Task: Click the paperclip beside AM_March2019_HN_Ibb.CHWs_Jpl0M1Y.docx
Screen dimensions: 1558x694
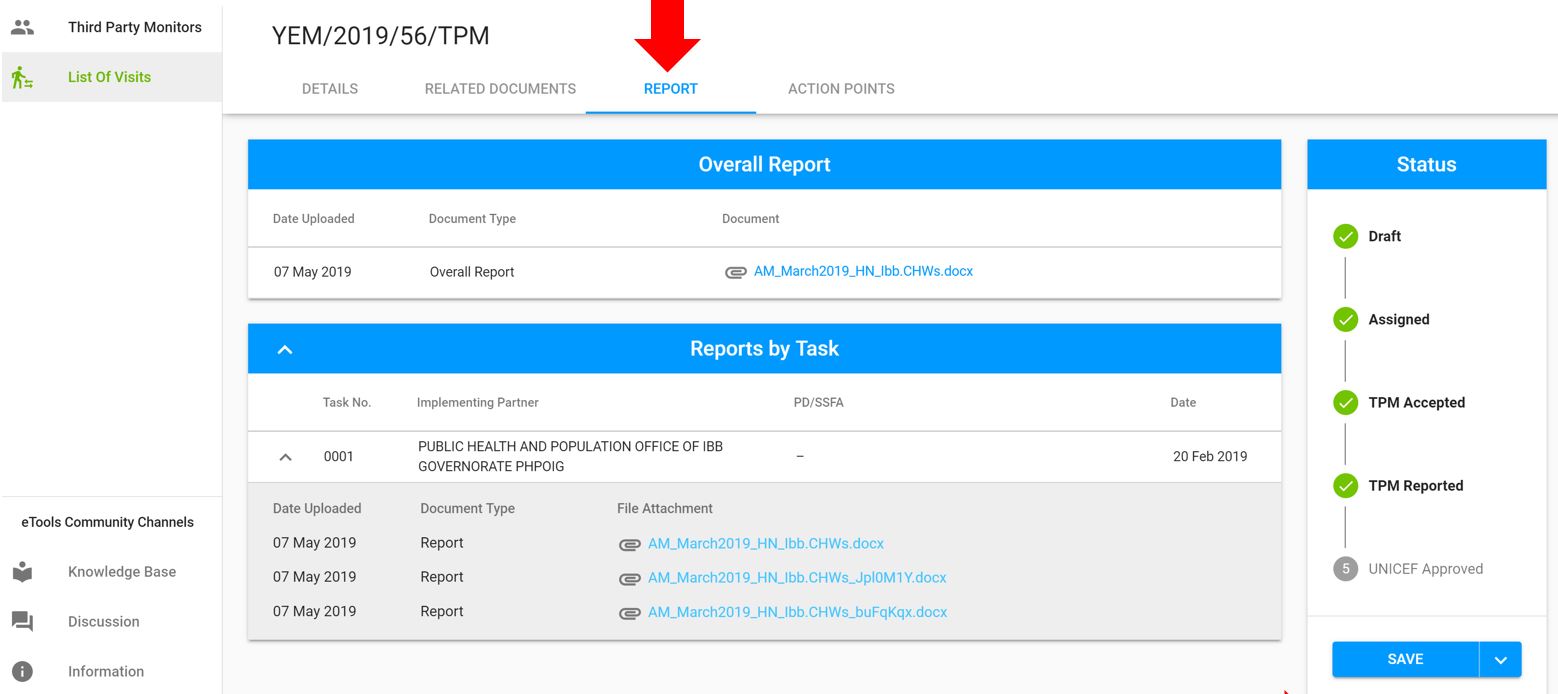Action: pos(630,578)
